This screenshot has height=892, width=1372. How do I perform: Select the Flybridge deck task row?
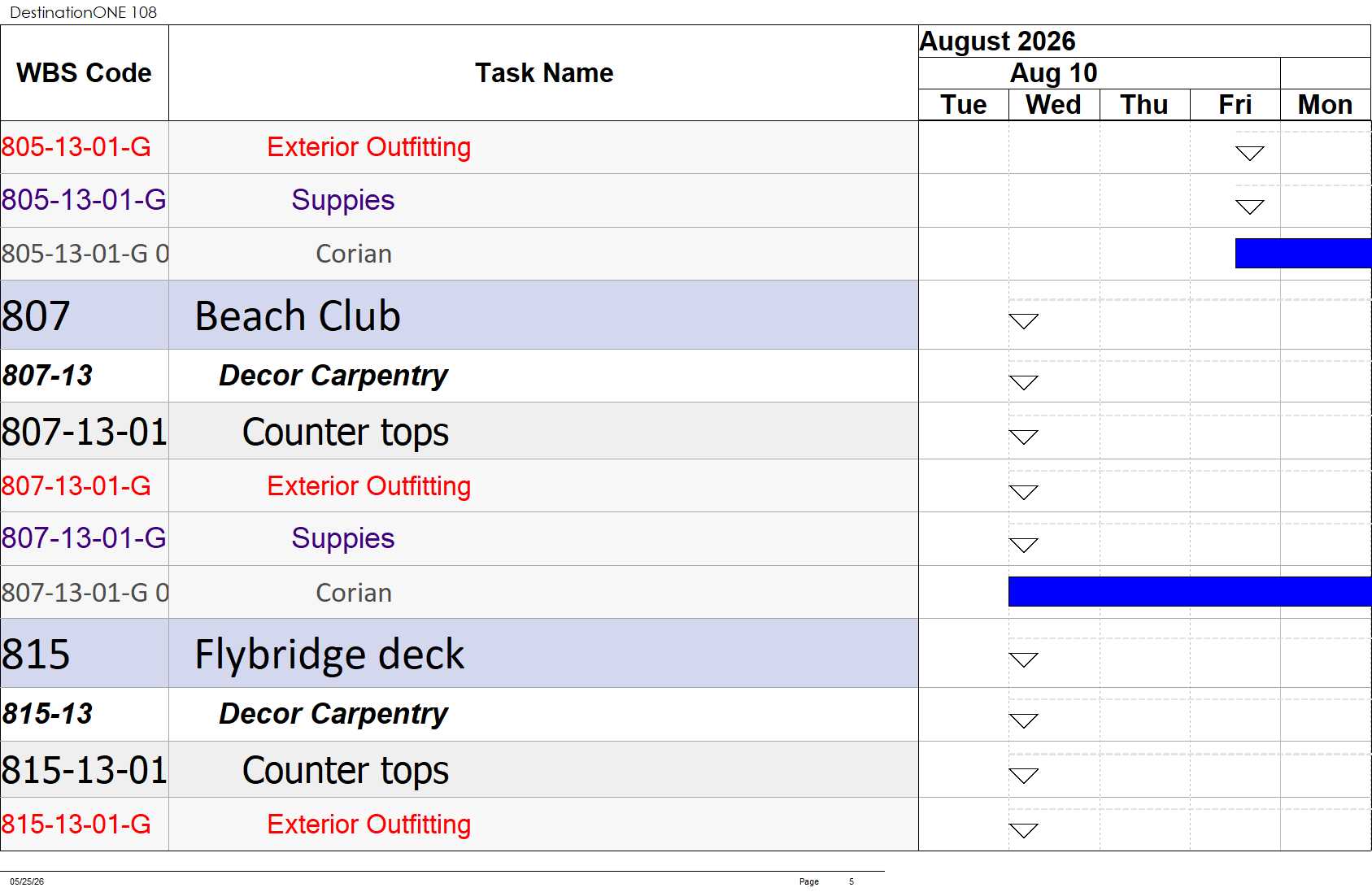(x=460, y=654)
